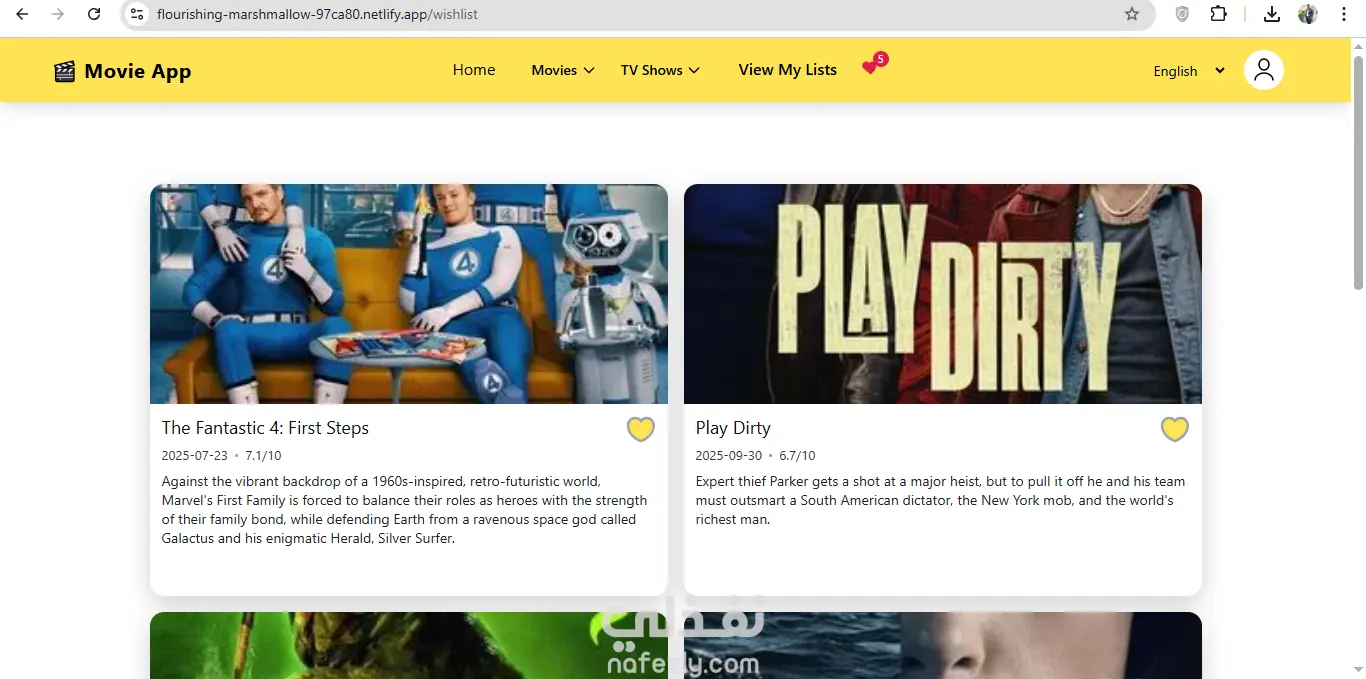Open the shield extension icon
The width and height of the screenshot is (1366, 679).
[x=1182, y=14]
